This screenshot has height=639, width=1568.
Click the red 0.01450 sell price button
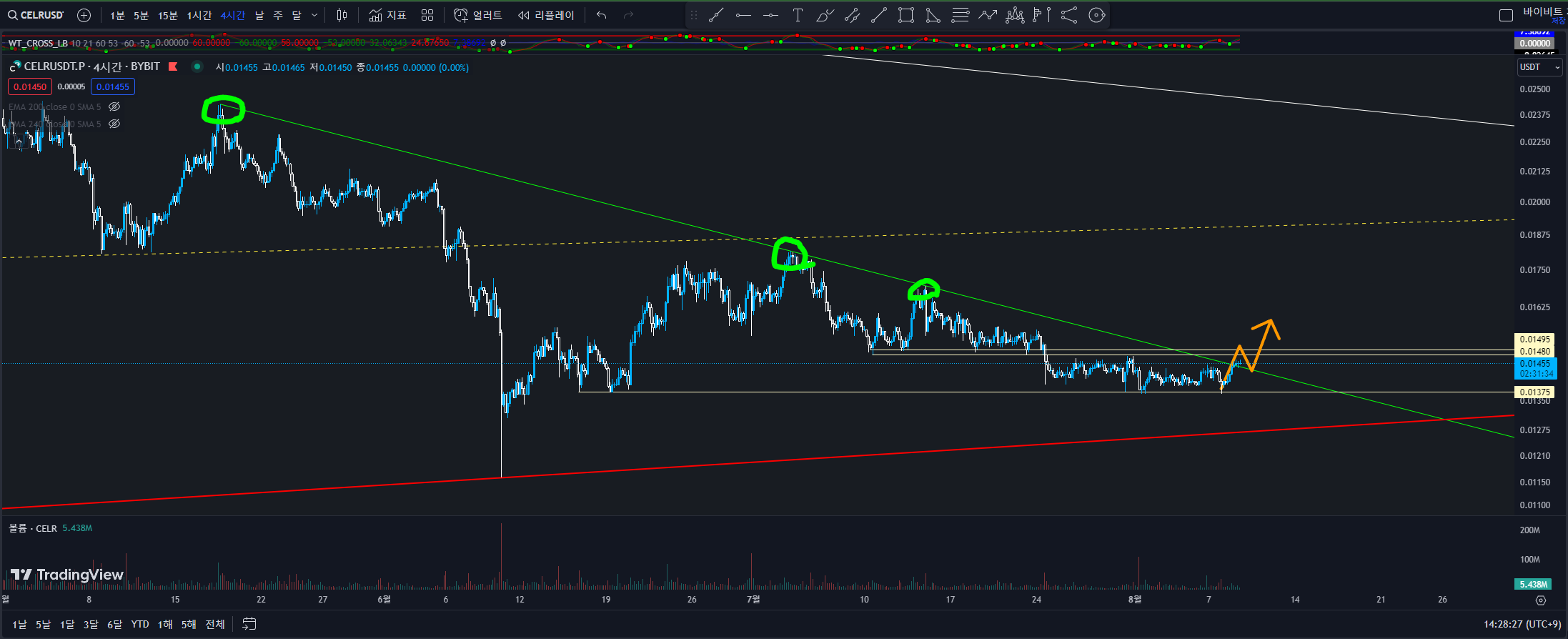[30, 86]
